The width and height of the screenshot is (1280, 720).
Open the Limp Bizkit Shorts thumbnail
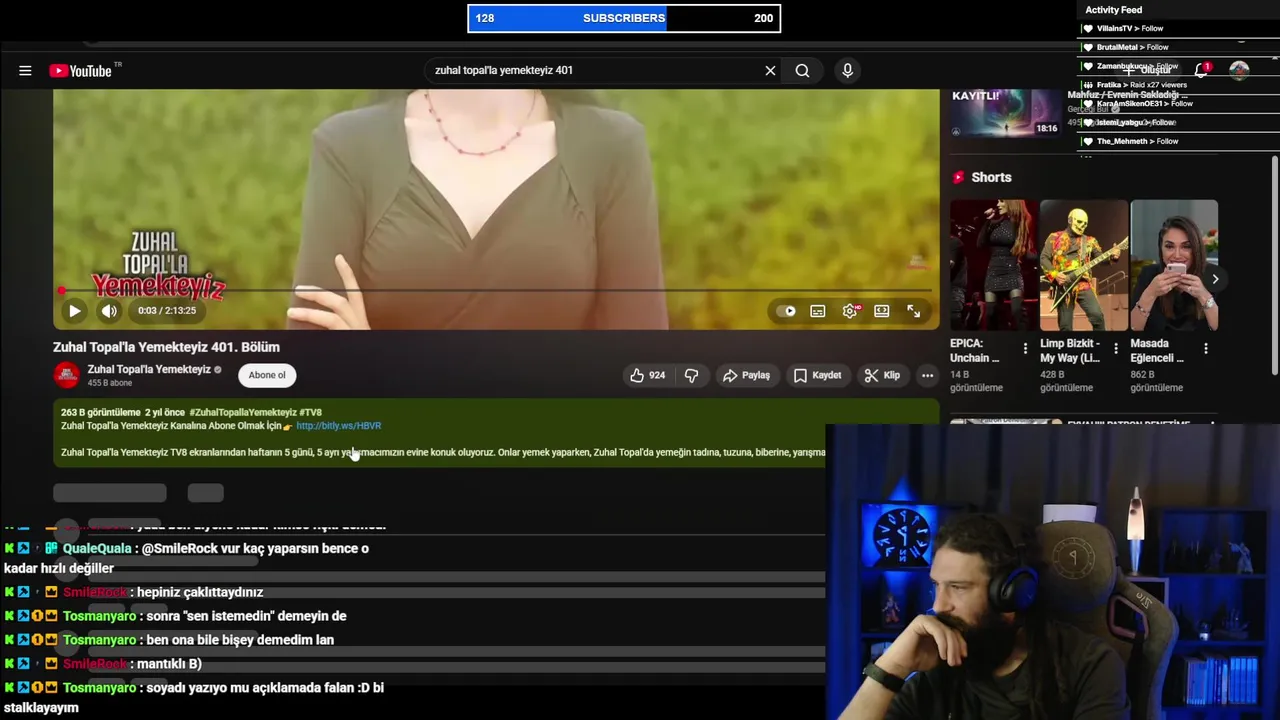pos(1084,265)
